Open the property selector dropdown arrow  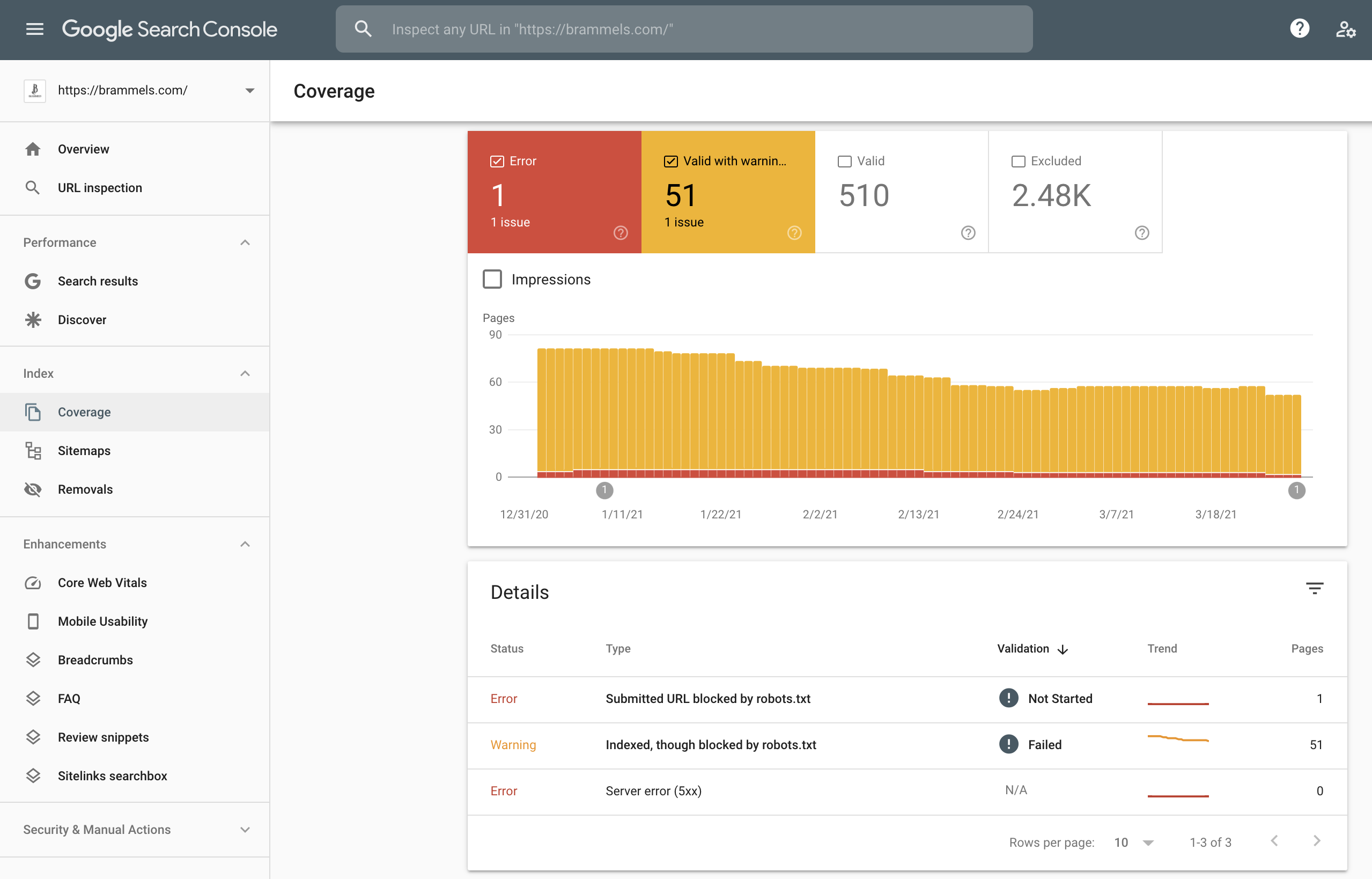(250, 91)
